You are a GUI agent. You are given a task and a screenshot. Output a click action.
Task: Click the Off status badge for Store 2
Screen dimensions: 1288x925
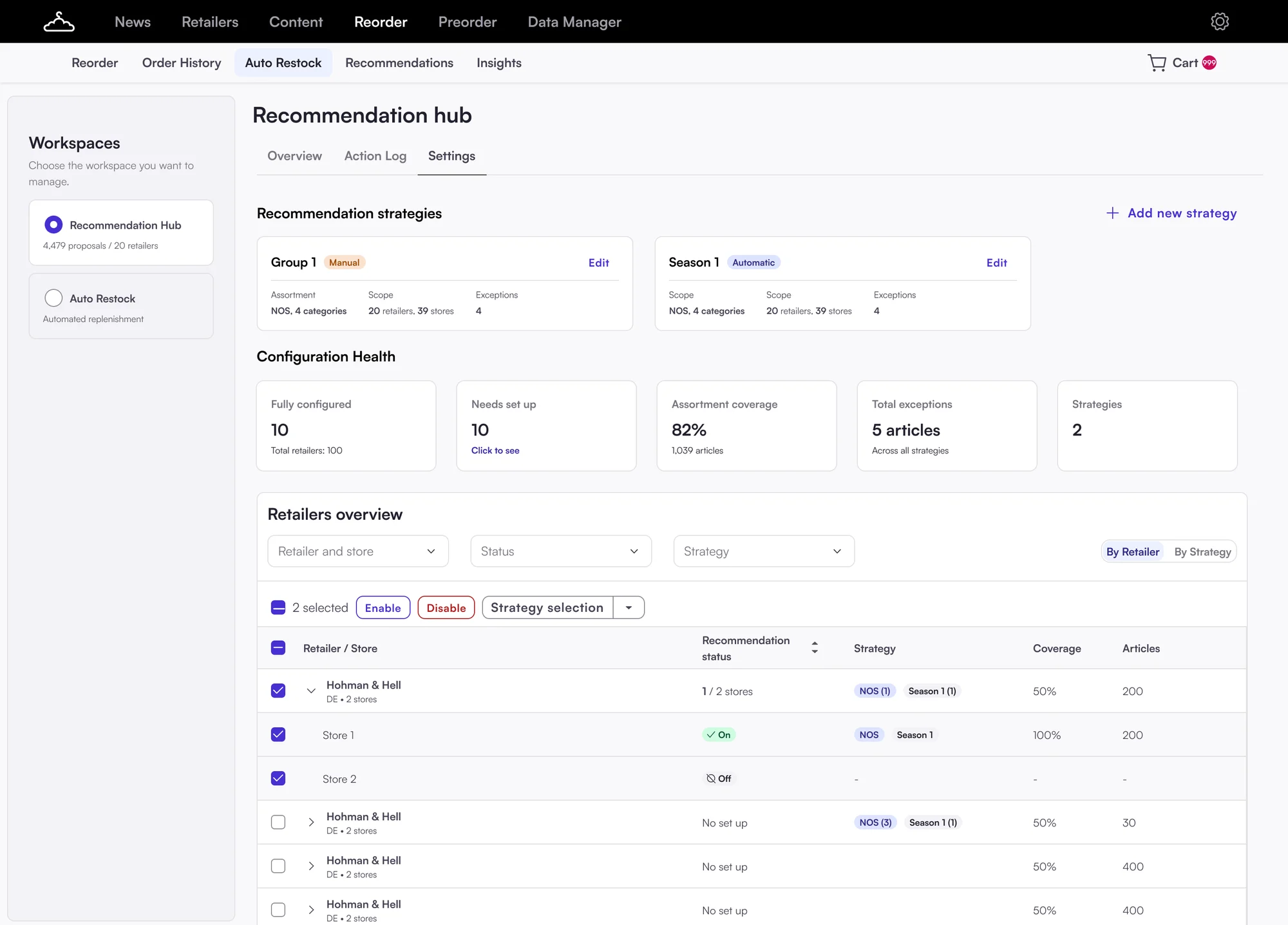point(719,779)
